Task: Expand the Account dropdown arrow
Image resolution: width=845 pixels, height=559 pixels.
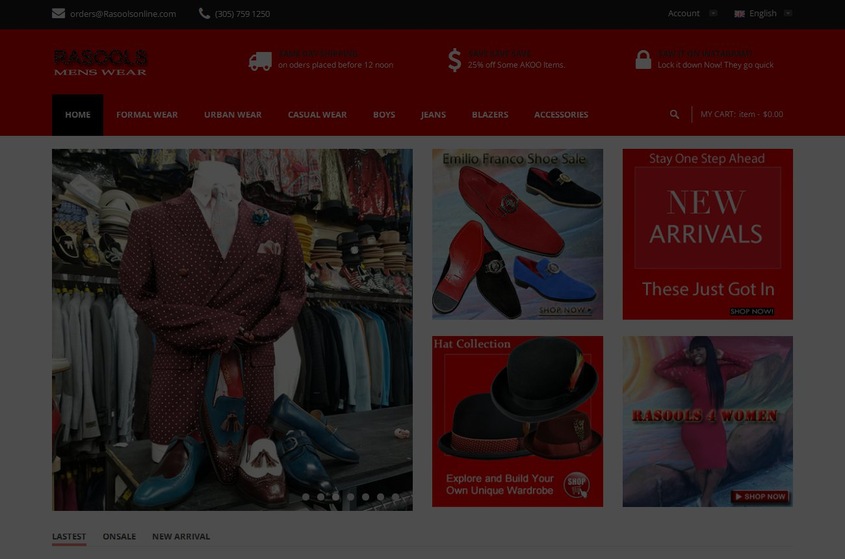Action: point(713,13)
